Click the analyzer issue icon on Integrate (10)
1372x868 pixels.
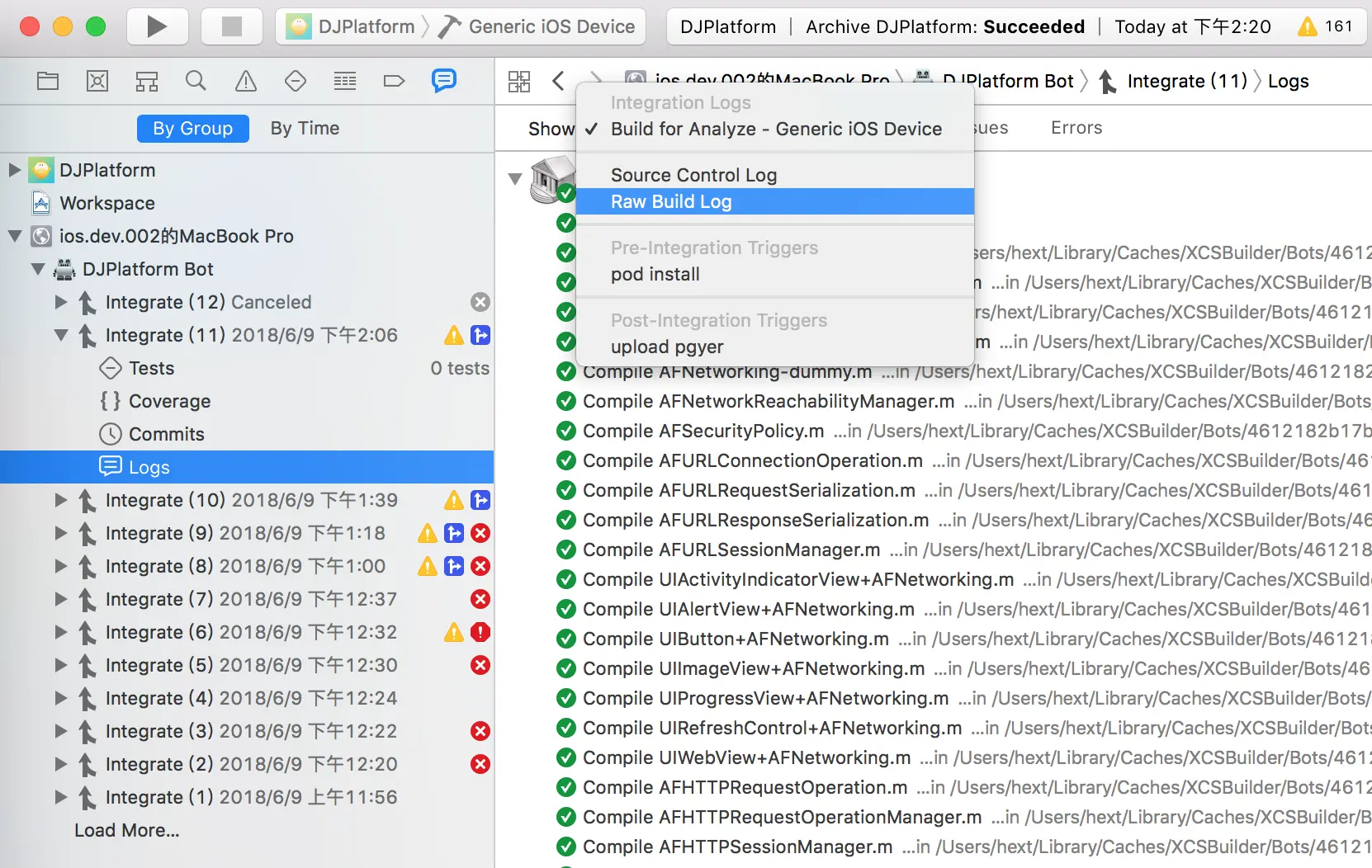tap(480, 500)
